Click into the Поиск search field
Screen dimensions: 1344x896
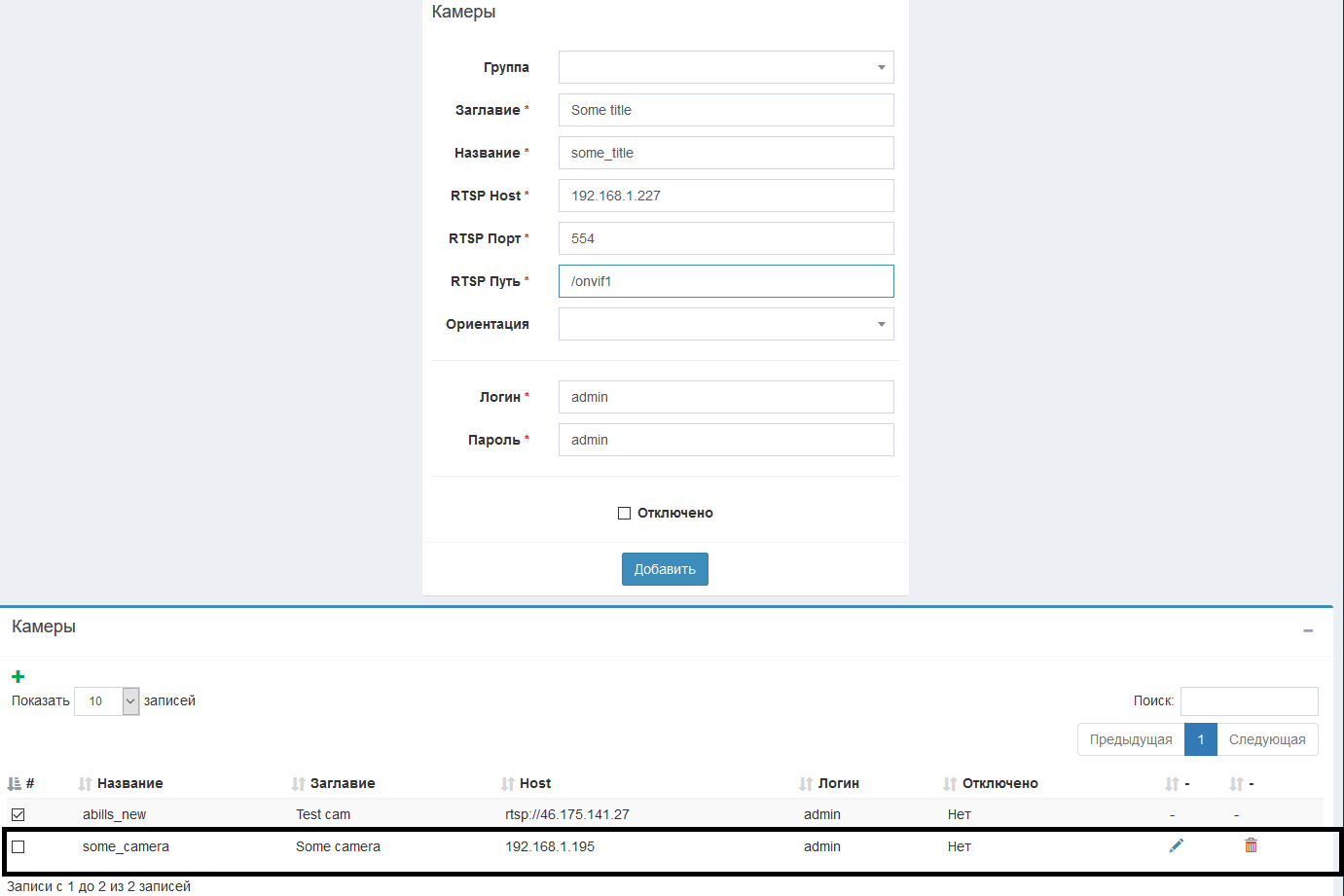tap(1249, 700)
